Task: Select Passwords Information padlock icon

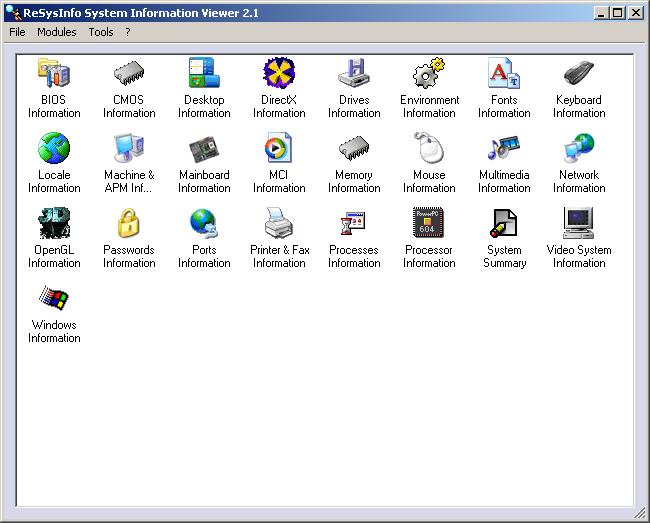Action: click(129, 223)
